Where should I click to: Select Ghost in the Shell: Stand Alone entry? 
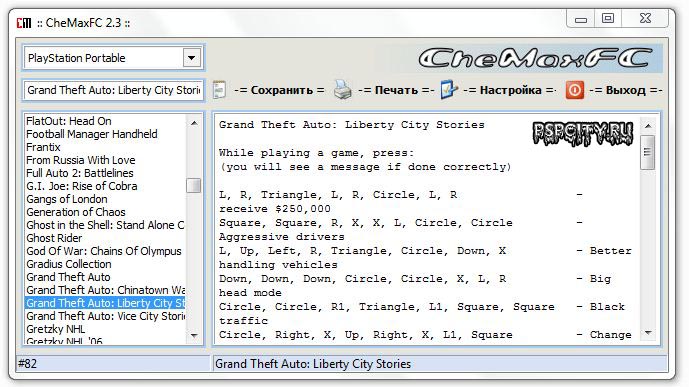[x=105, y=225]
